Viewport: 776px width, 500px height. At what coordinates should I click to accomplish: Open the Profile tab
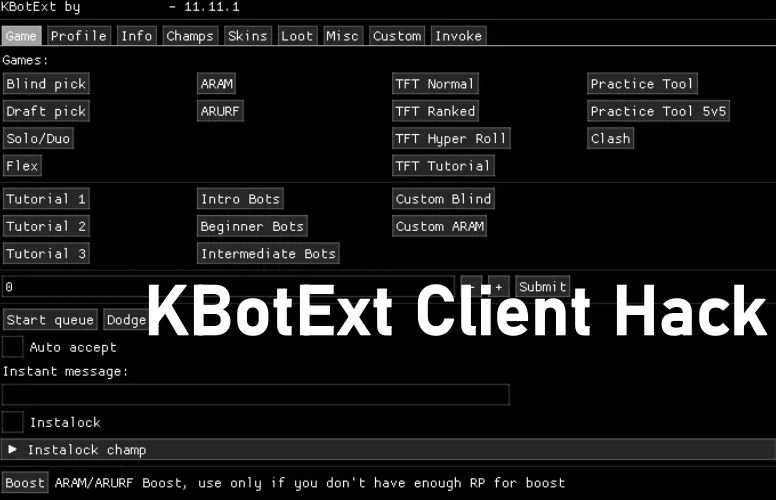[79, 36]
